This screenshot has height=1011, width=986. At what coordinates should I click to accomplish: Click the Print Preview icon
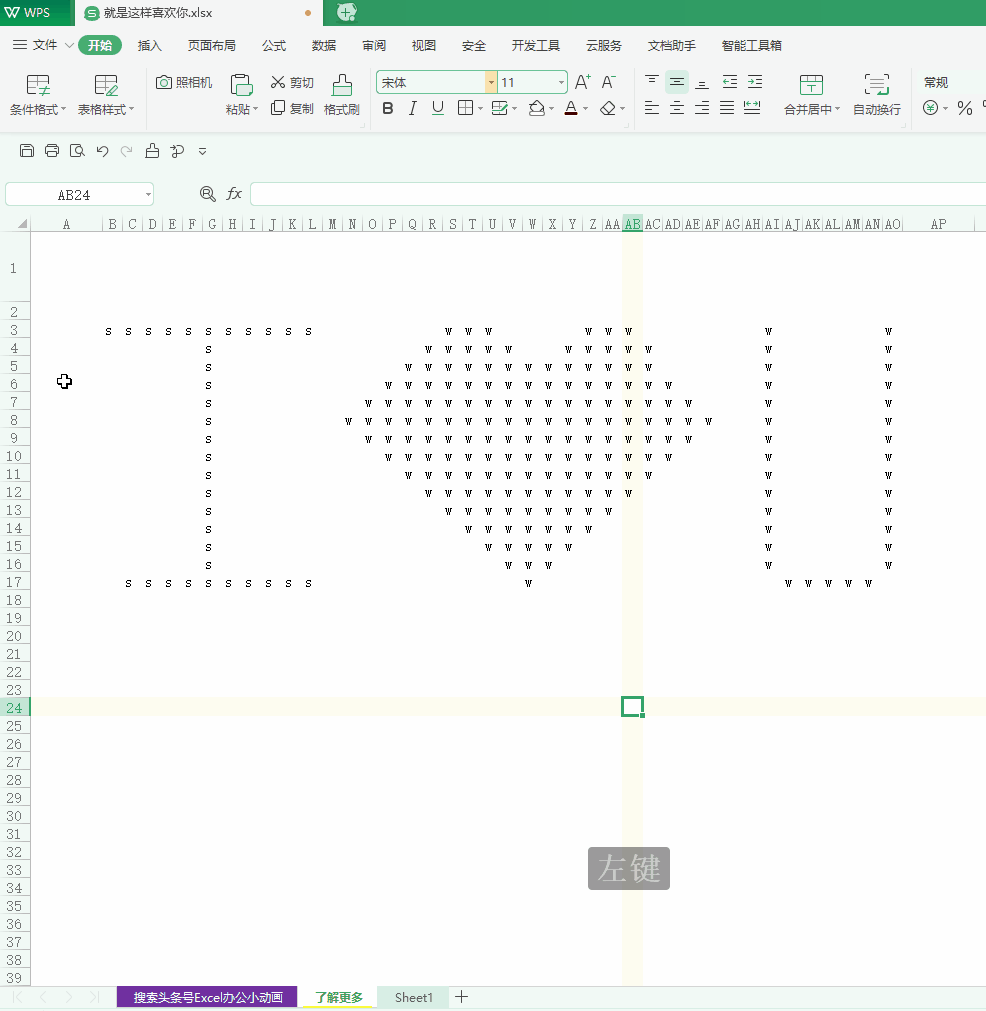(x=77, y=151)
